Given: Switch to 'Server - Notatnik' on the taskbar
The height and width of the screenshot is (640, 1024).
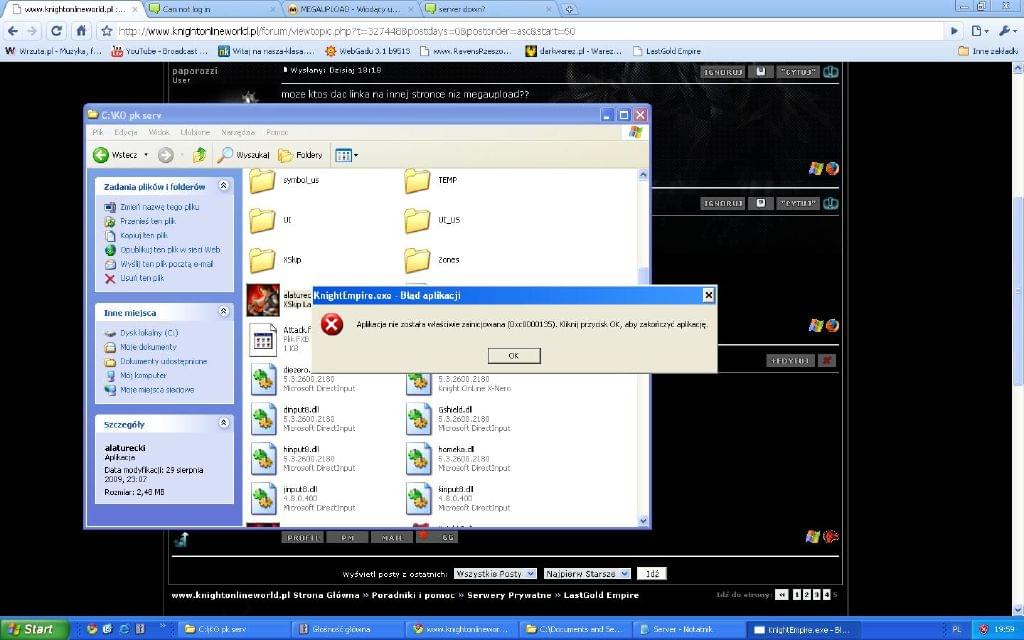Looking at the screenshot, I should (x=688, y=629).
